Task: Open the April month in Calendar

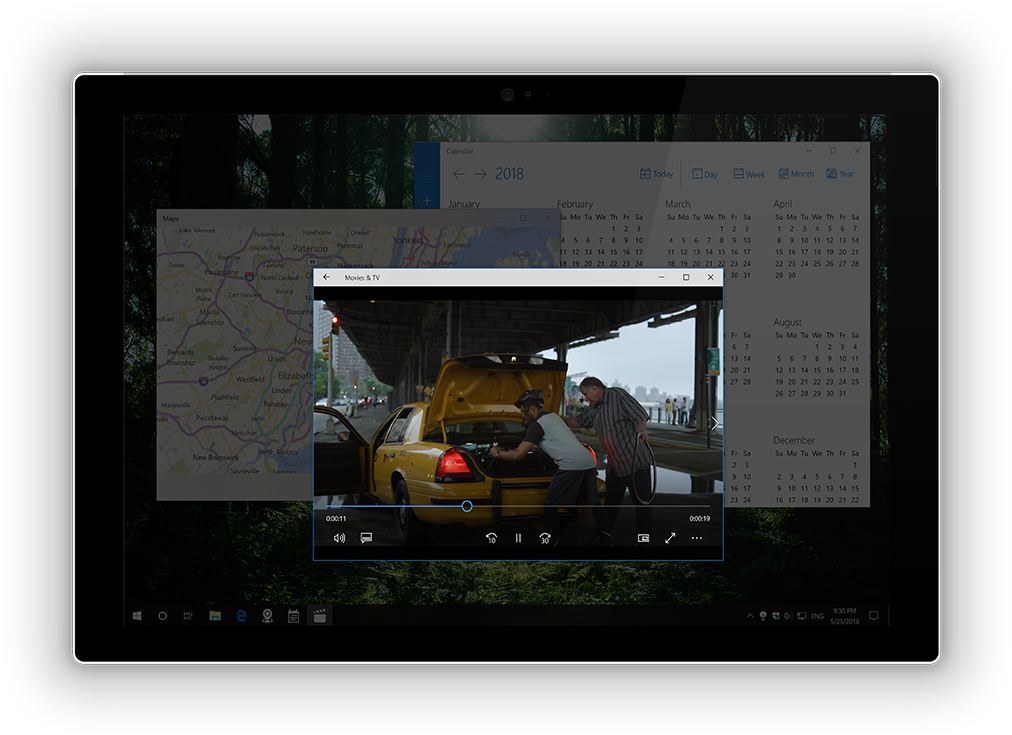Action: [x=782, y=204]
